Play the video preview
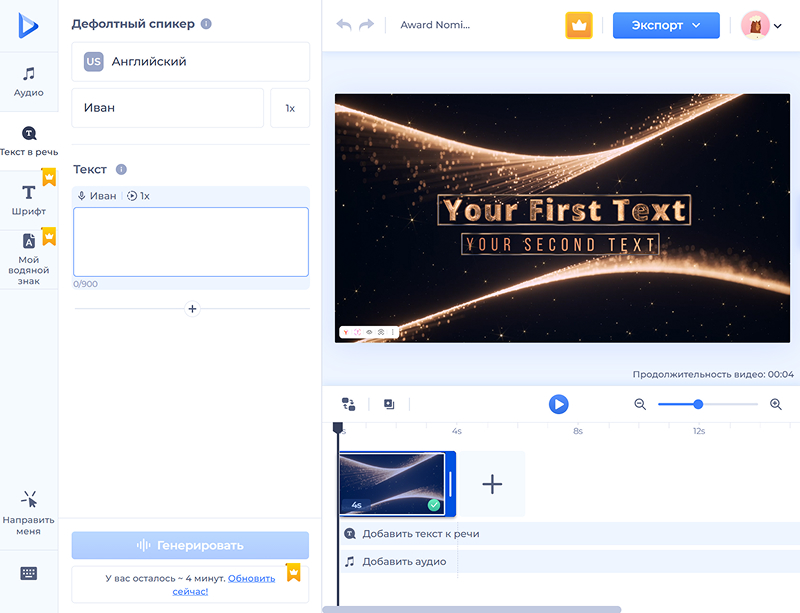Screen dimensions: 800x613 (x=558, y=404)
